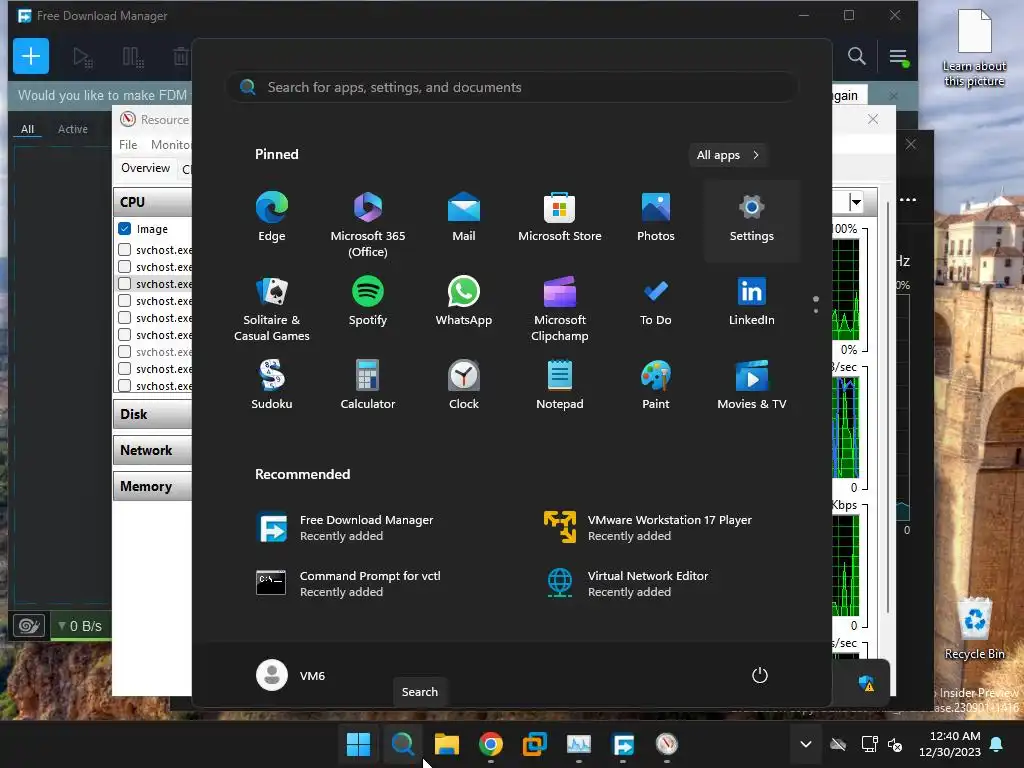This screenshot has width=1024, height=768.
Task: Open the Spotify app
Action: click(368, 301)
